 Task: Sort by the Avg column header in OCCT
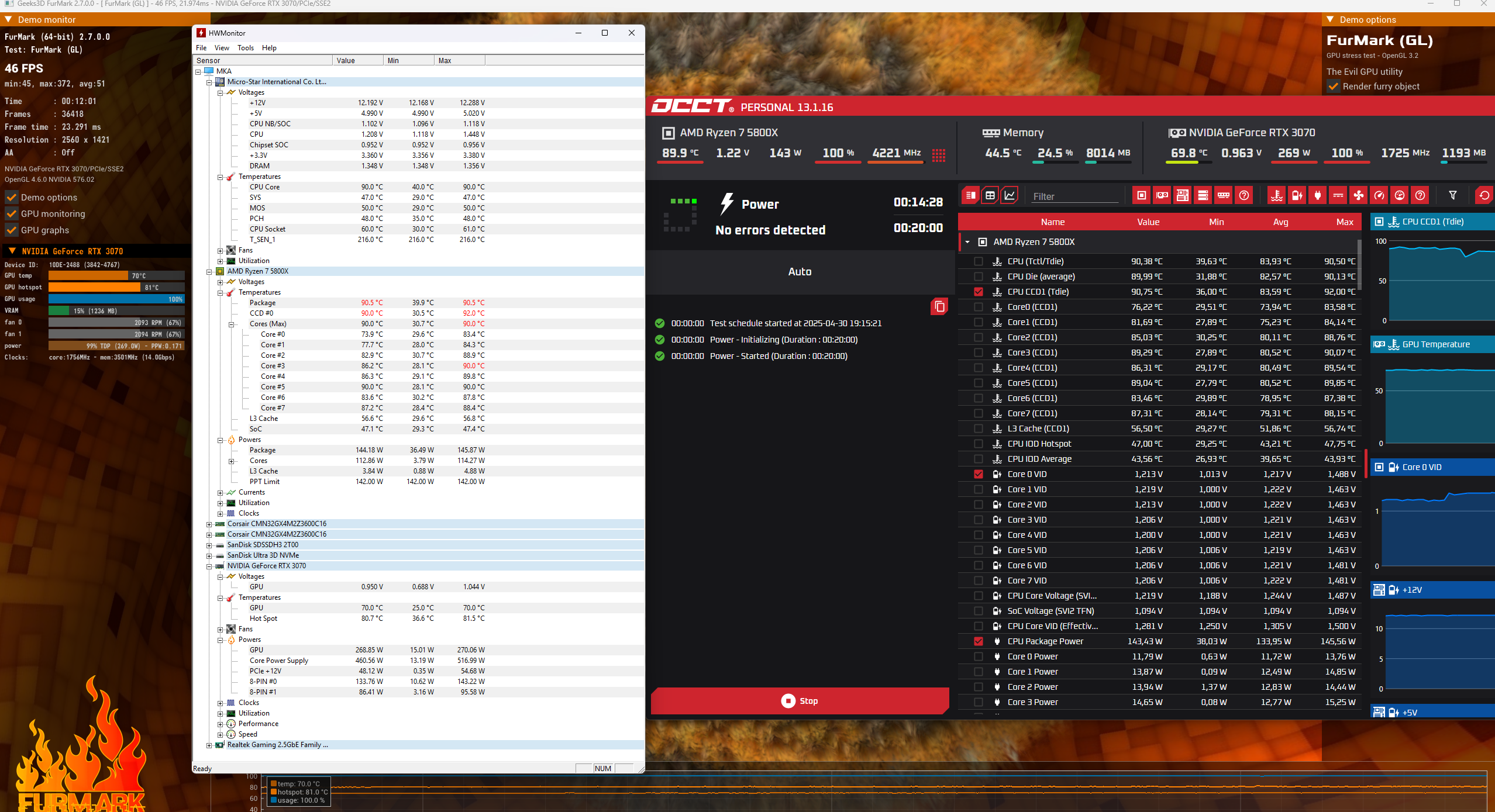1280,222
